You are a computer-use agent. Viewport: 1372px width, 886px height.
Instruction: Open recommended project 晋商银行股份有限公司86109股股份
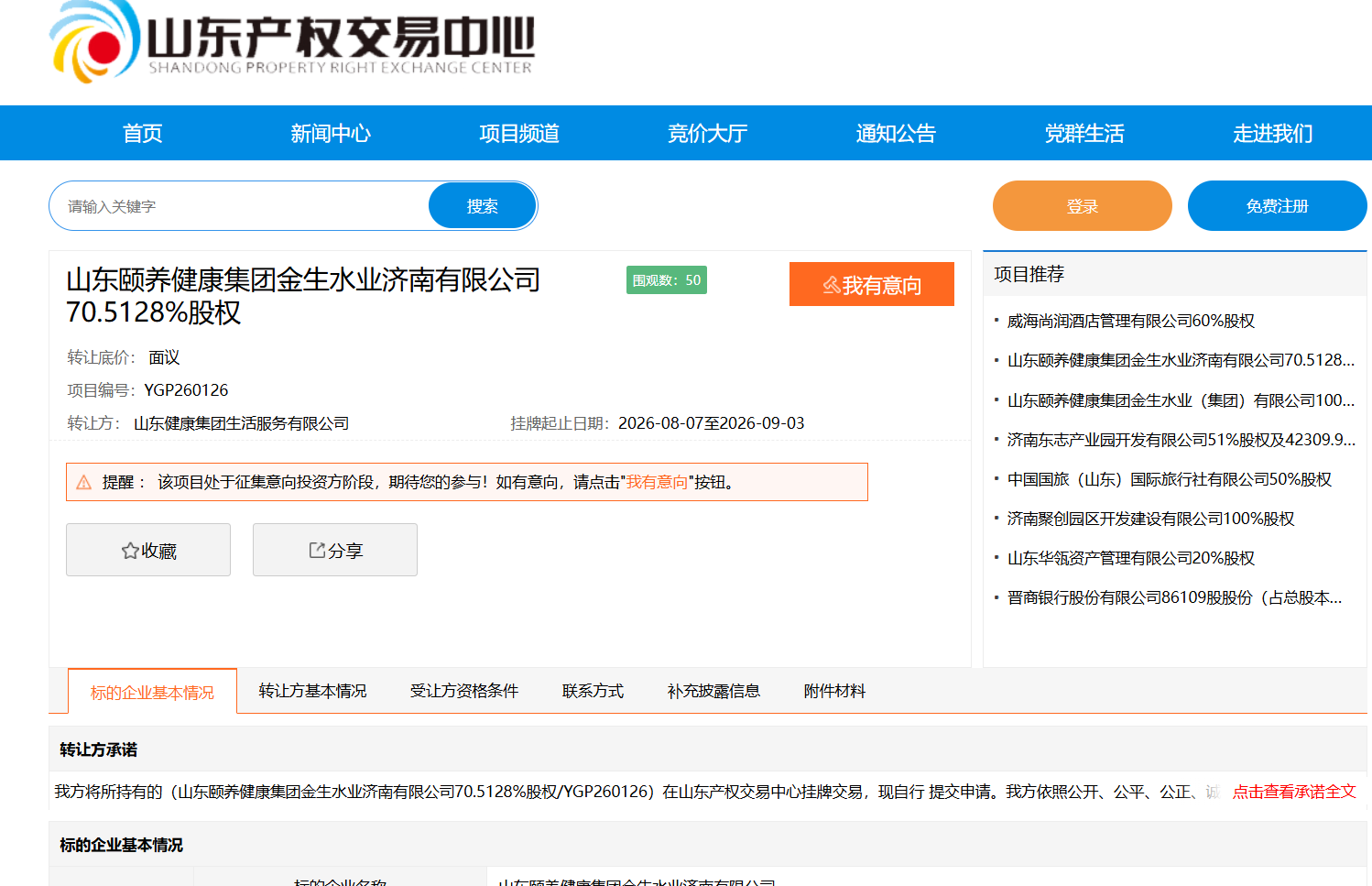1175,597
